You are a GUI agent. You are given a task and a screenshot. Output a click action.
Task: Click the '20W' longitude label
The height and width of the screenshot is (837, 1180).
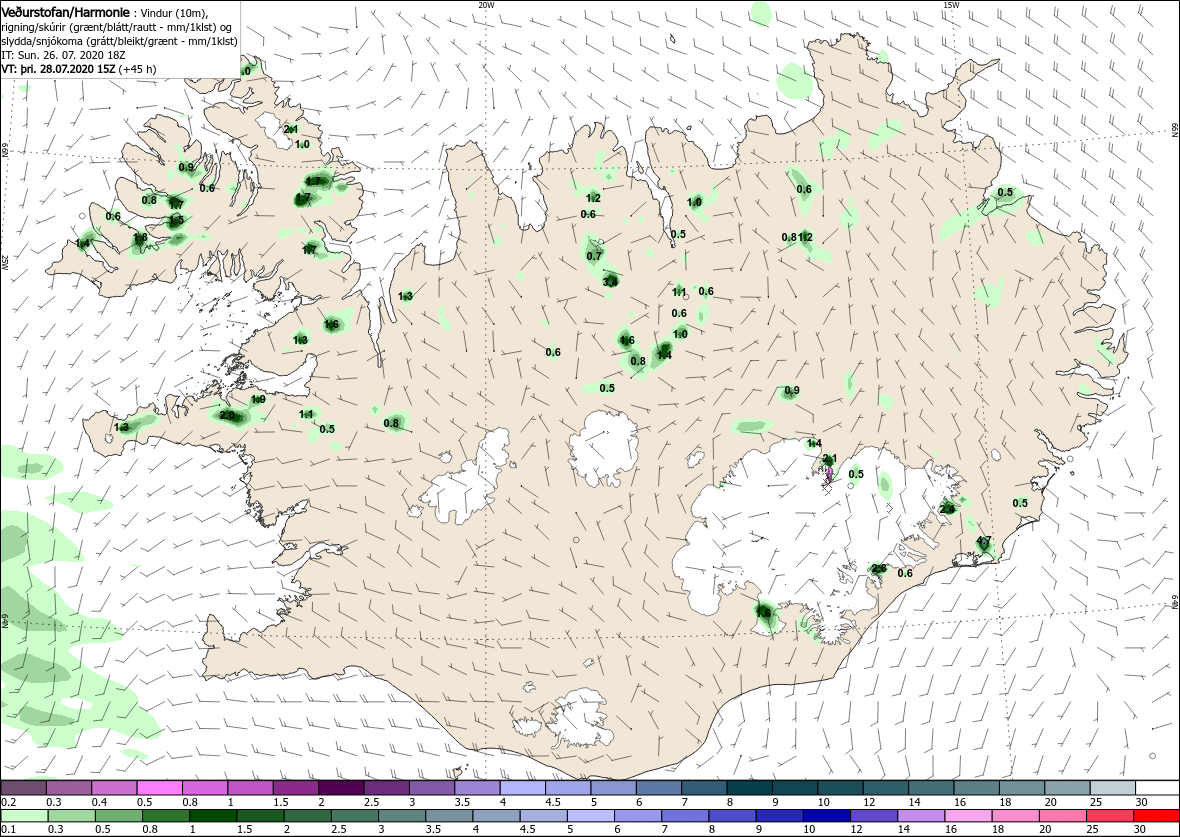pos(486,5)
